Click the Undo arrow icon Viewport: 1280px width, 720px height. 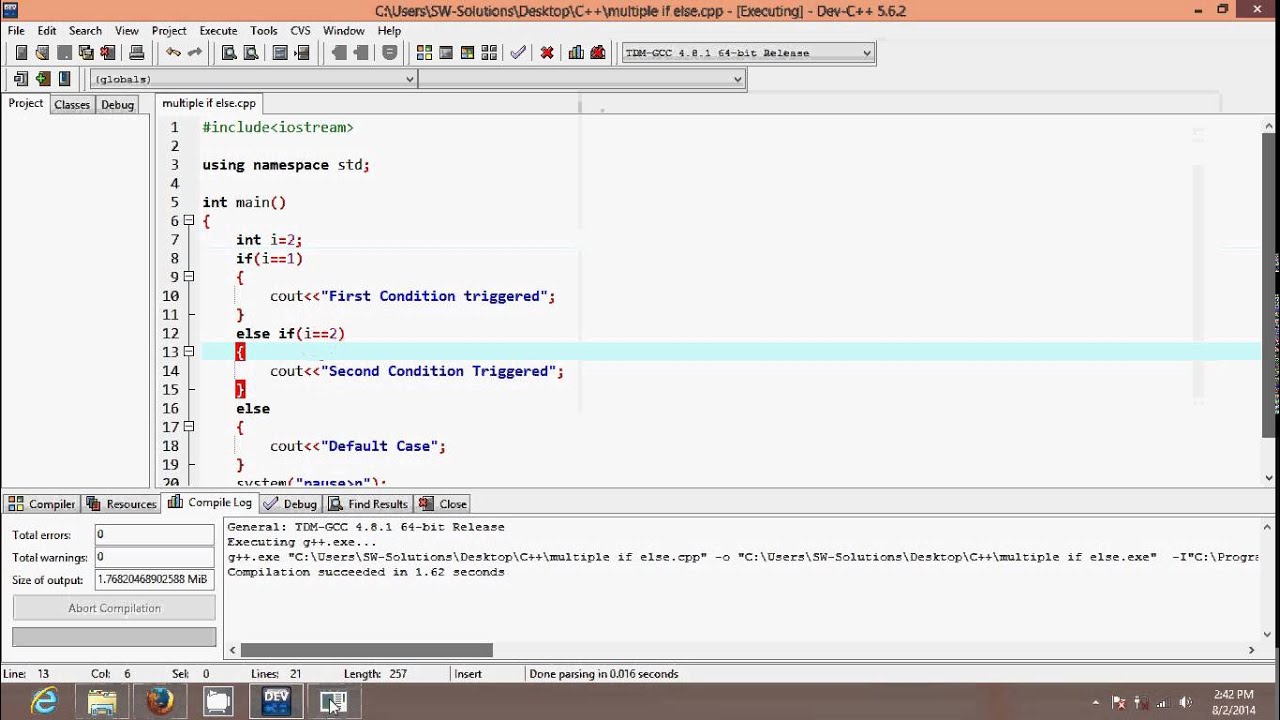pos(173,53)
